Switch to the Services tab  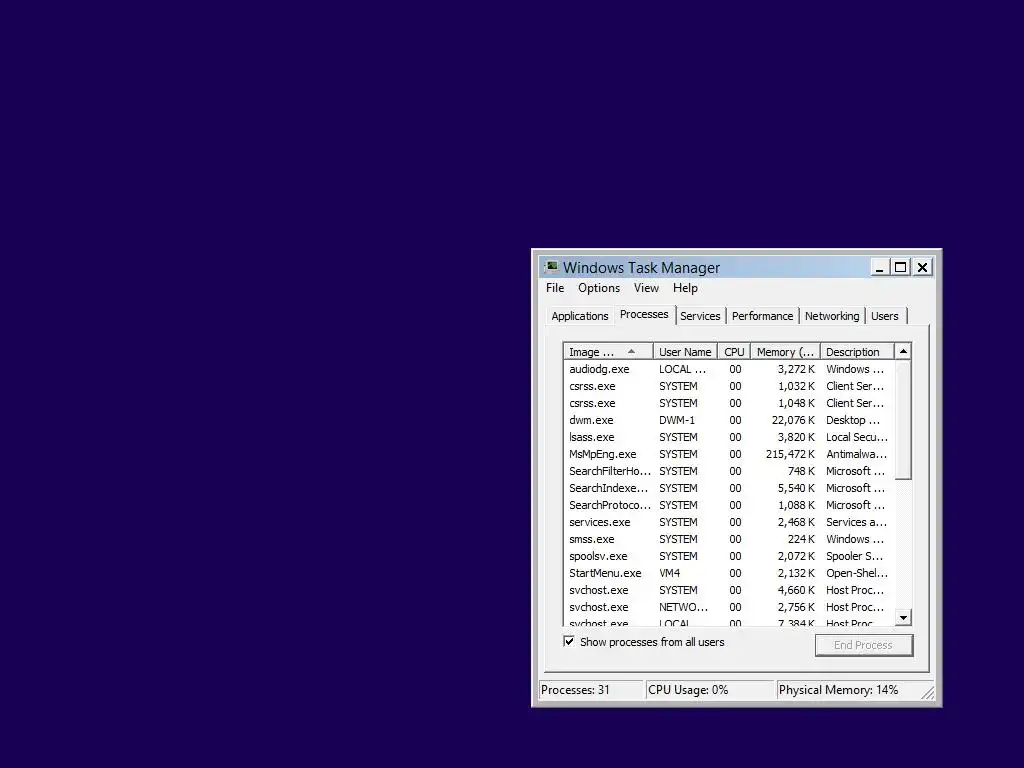pos(700,316)
